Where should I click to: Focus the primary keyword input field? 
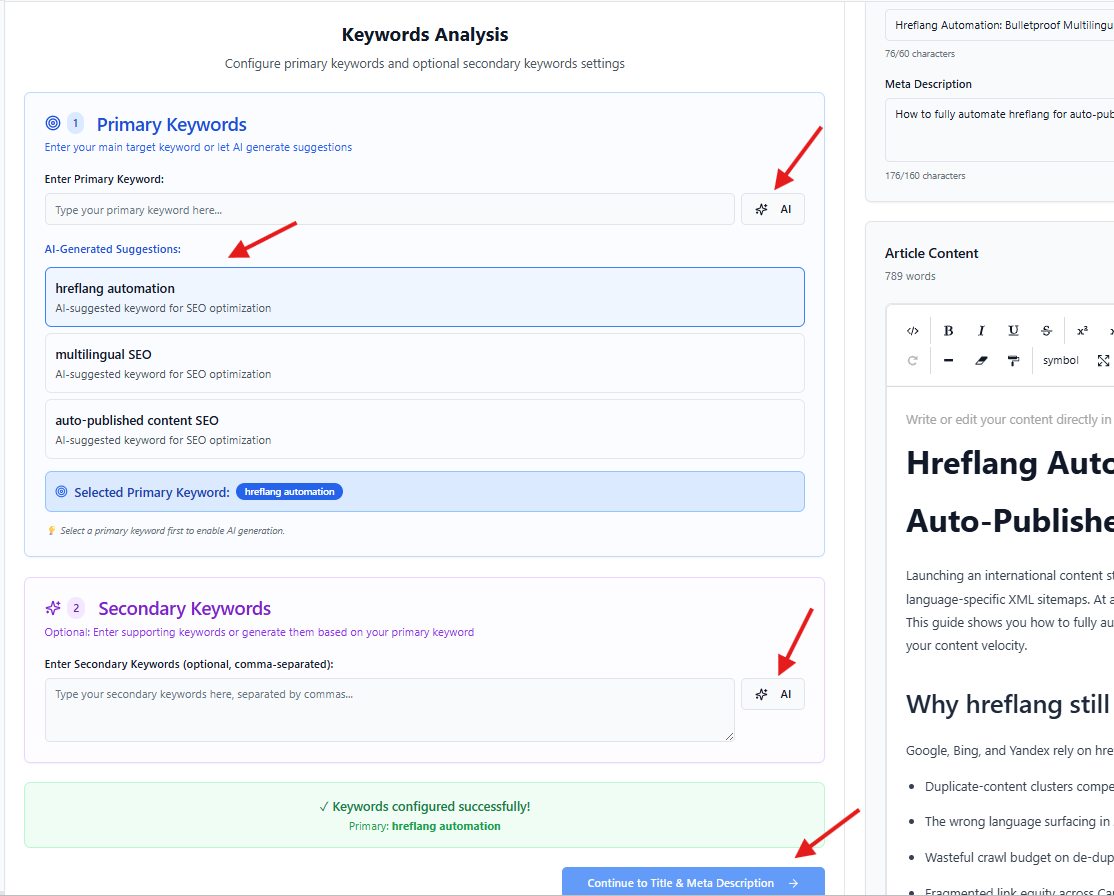389,210
